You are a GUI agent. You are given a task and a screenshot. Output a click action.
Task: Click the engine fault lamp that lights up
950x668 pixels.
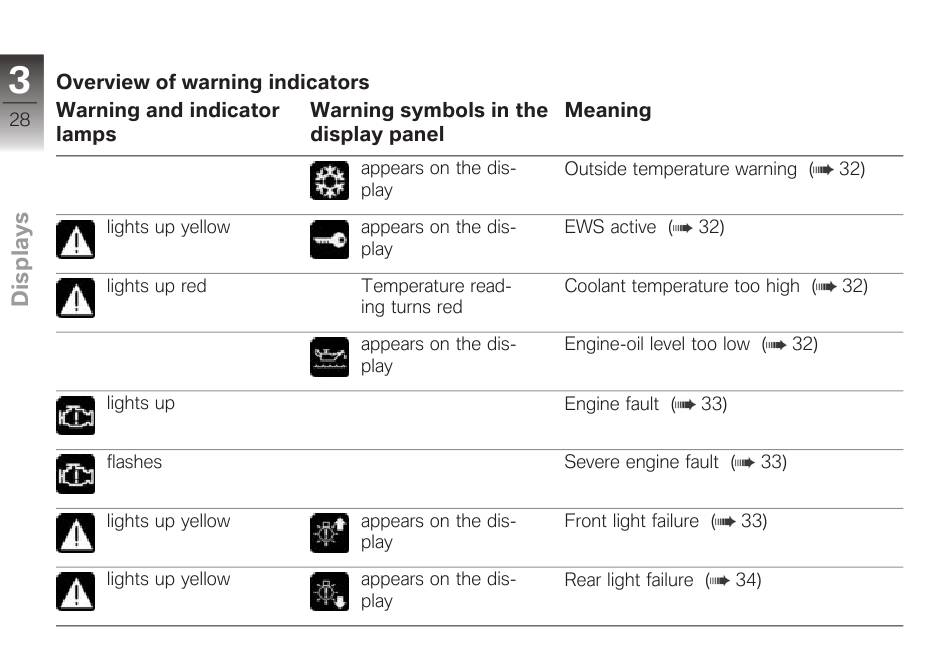click(76, 415)
